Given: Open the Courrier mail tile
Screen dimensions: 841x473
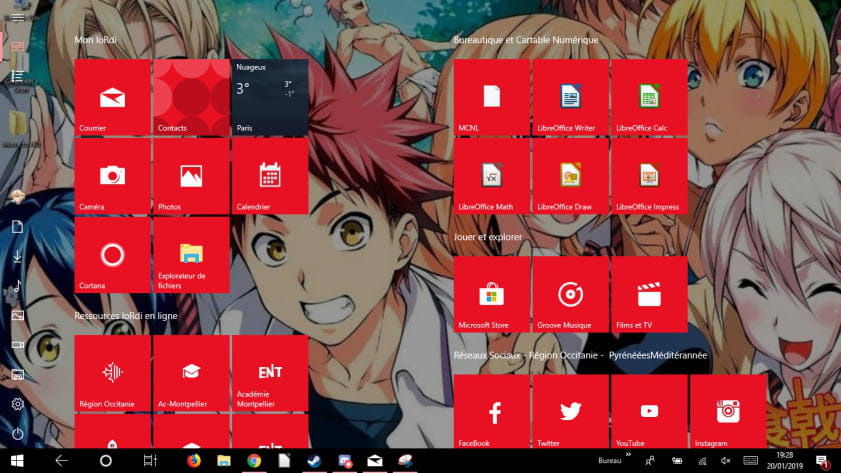Looking at the screenshot, I should click(x=112, y=97).
